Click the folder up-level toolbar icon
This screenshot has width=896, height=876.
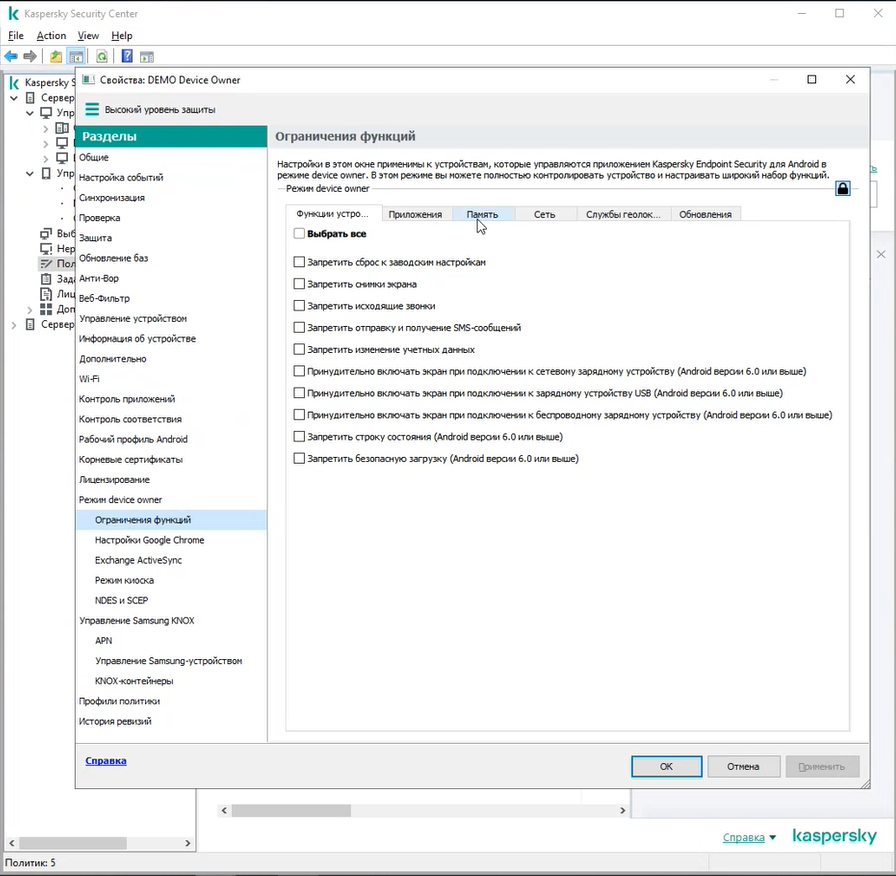[x=56, y=56]
